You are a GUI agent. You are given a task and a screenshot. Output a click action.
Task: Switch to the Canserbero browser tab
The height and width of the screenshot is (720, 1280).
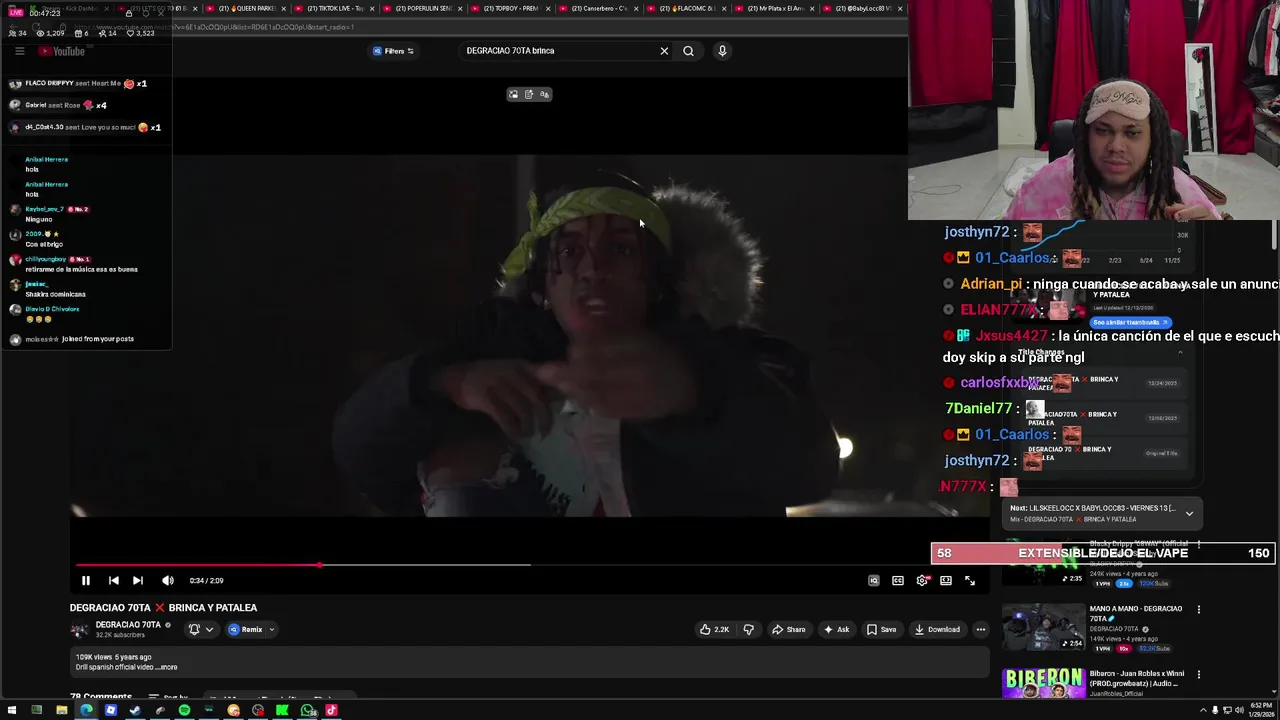(598, 8)
